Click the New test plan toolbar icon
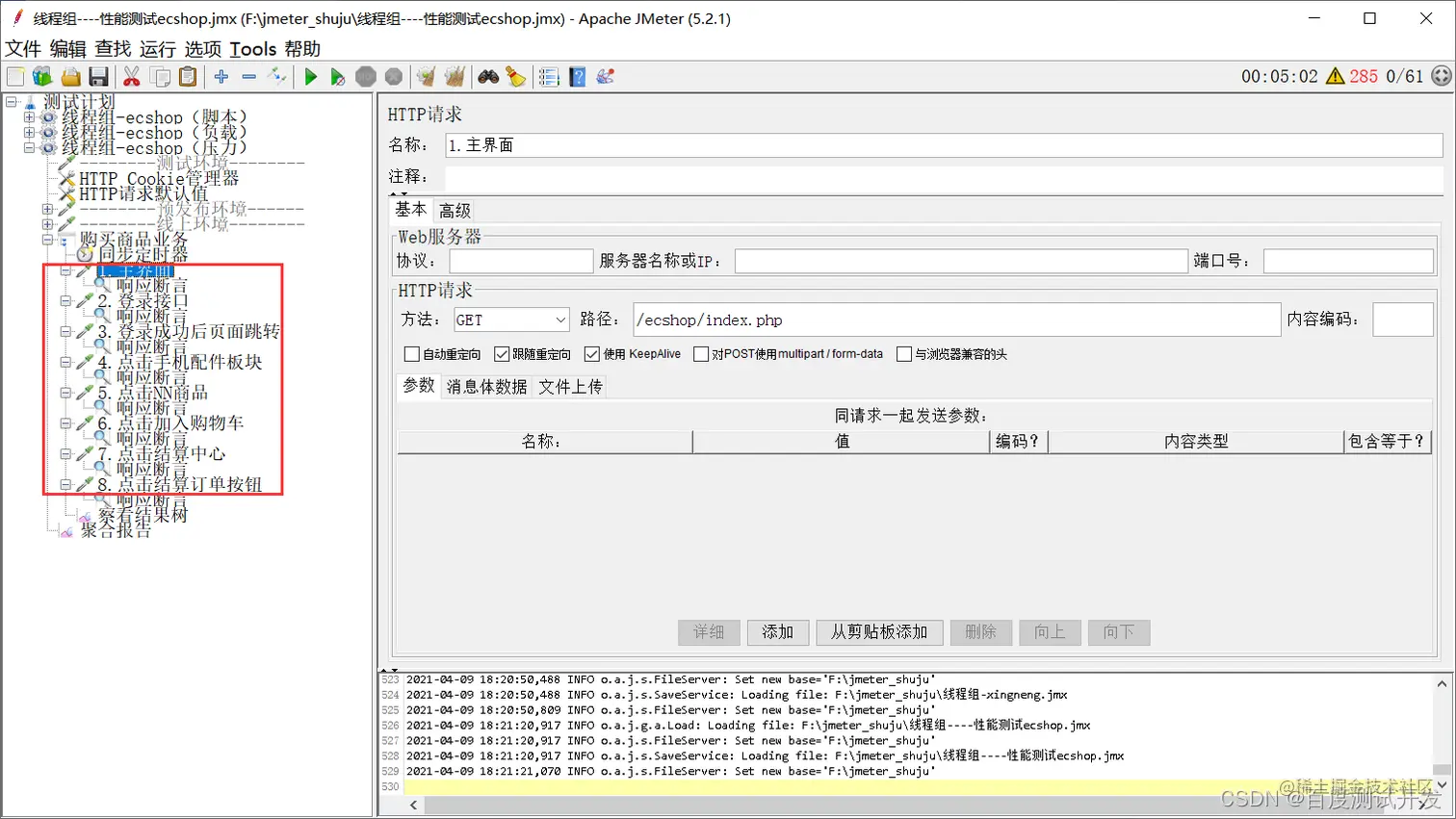 [x=15, y=77]
